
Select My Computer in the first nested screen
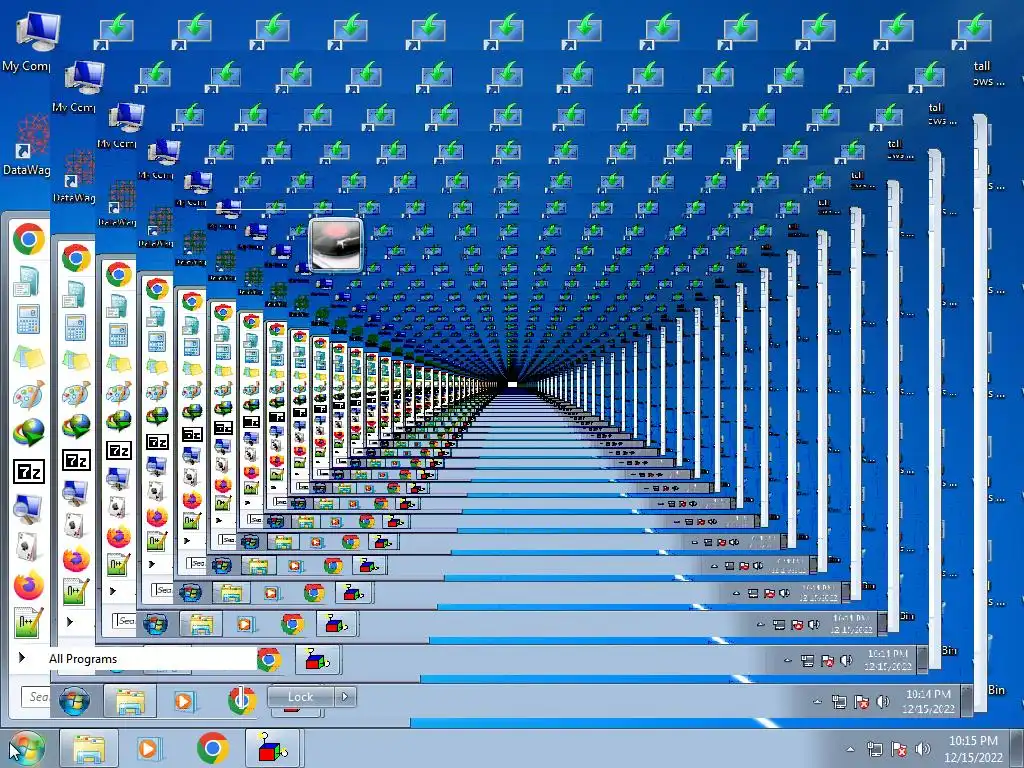tap(84, 78)
